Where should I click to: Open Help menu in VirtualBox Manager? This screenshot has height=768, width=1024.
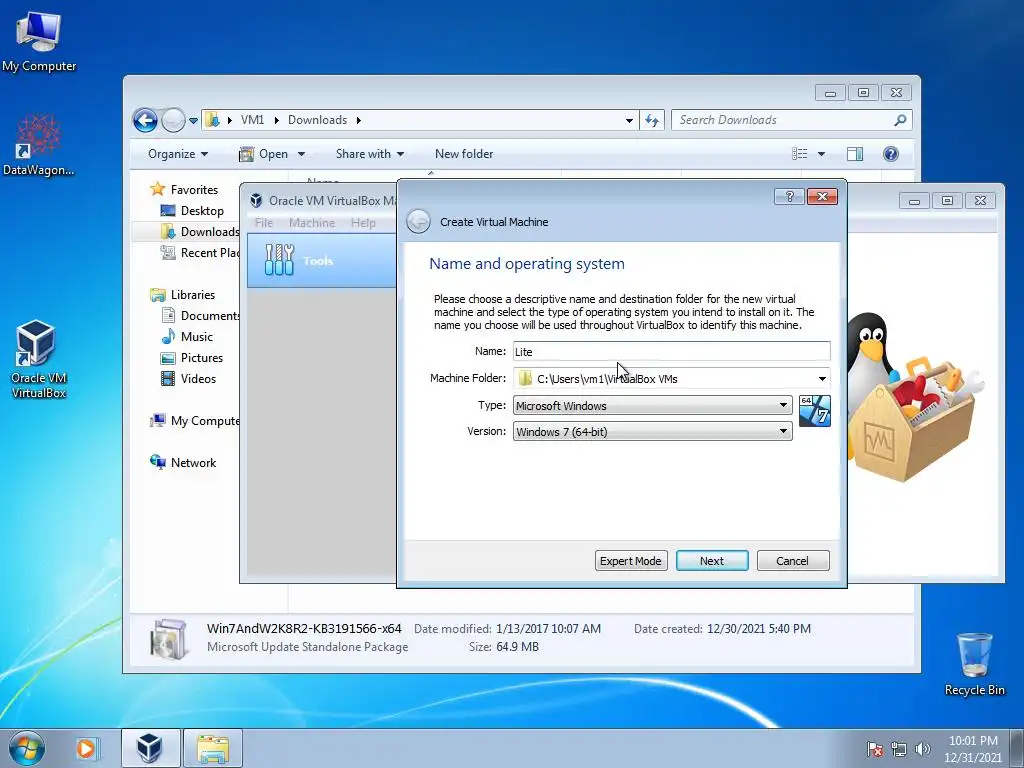363,223
